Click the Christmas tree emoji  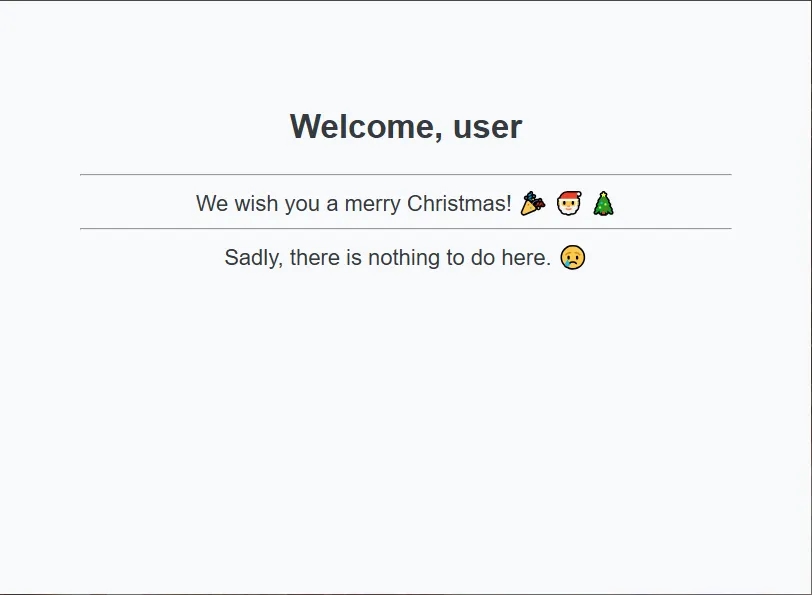[x=603, y=204]
